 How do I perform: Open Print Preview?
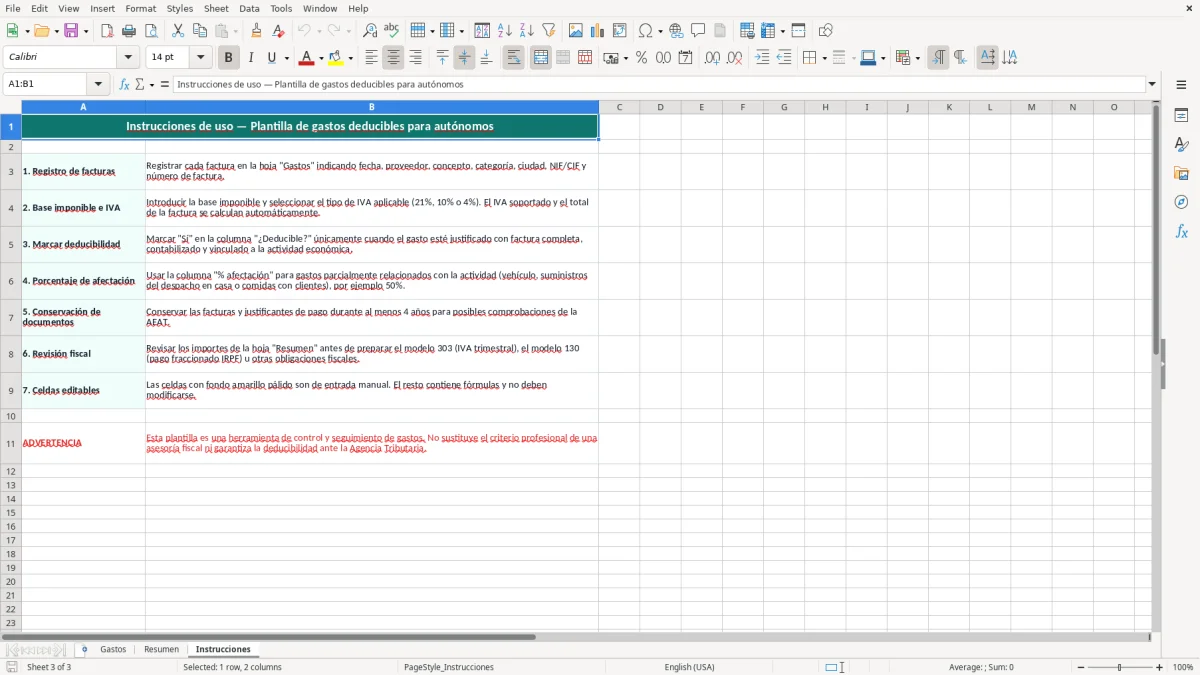point(151,31)
